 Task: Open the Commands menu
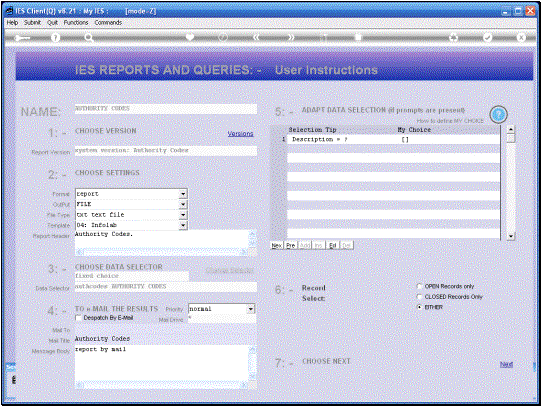[108, 22]
